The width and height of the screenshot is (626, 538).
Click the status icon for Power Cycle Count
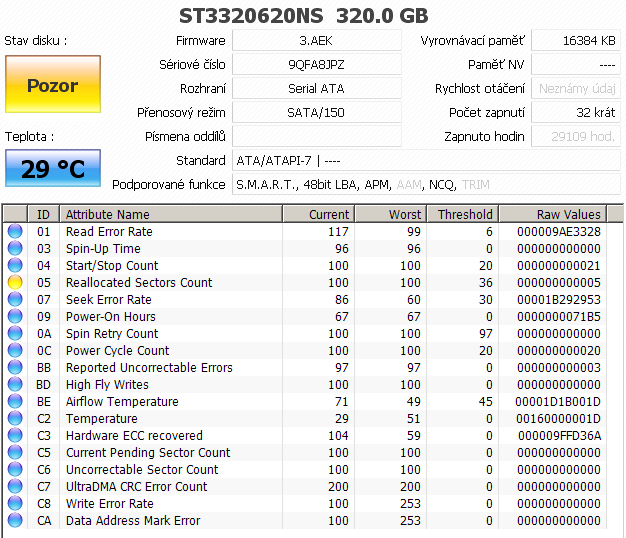[x=15, y=350]
